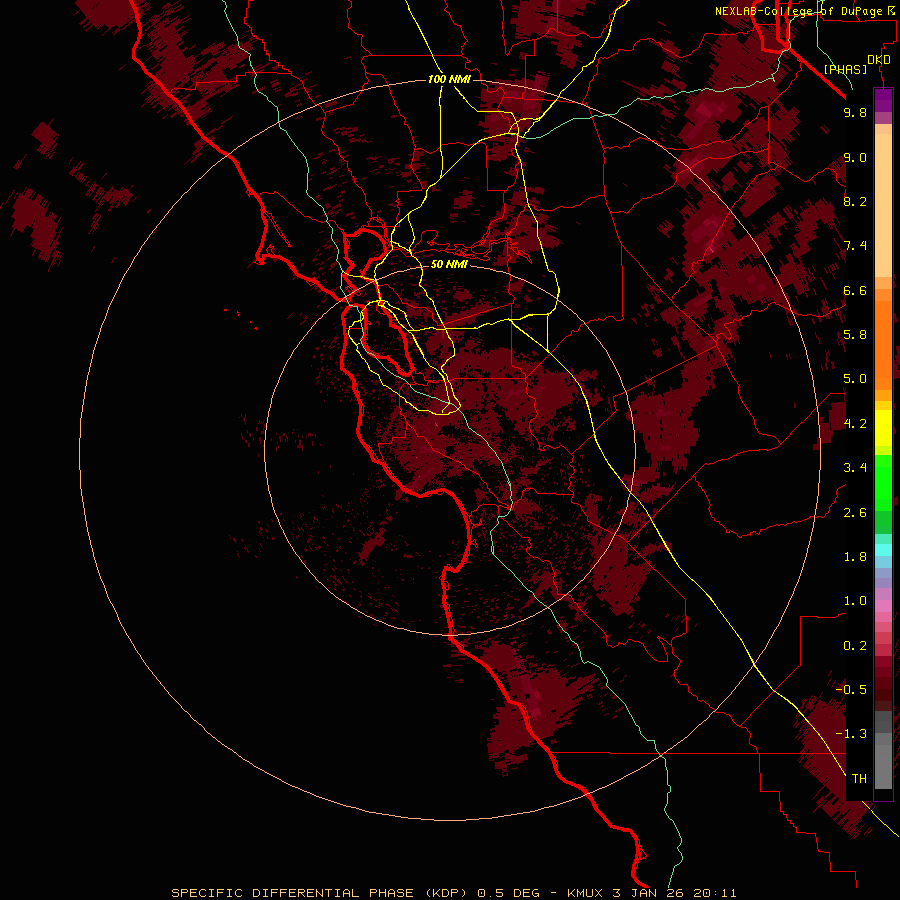Click the 3 JAN 26 20:11 timestamp

(674, 893)
